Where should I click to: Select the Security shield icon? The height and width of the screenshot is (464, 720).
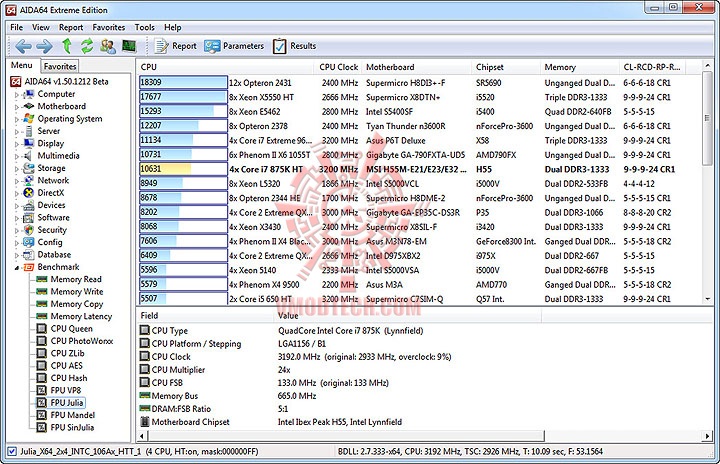click(29, 230)
